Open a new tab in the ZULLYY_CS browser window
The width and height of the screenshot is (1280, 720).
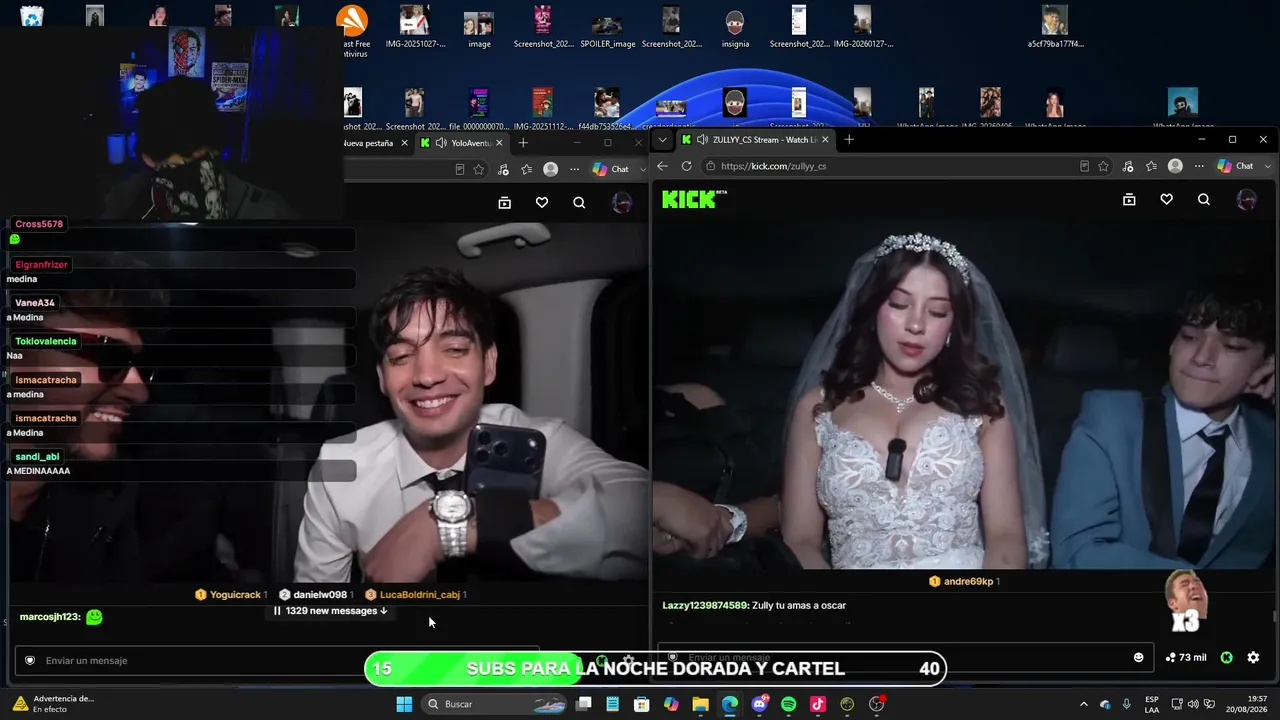click(x=849, y=140)
